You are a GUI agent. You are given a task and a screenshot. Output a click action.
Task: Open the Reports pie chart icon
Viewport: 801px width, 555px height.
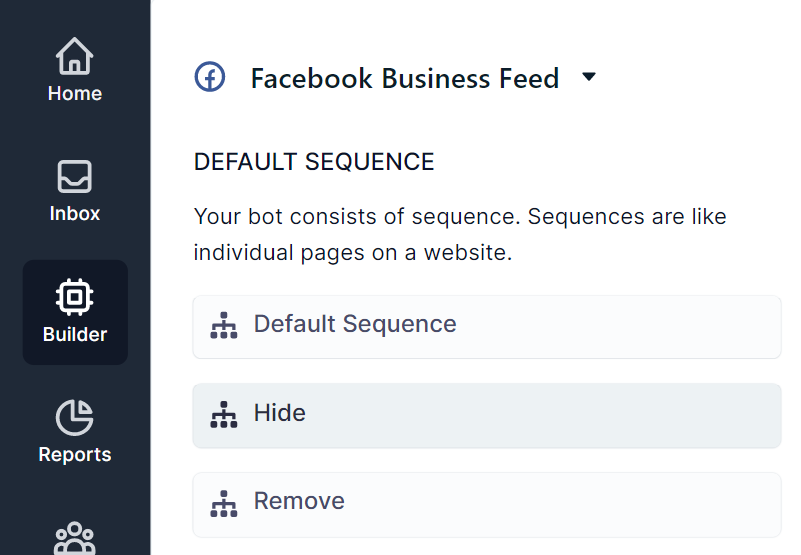75,417
